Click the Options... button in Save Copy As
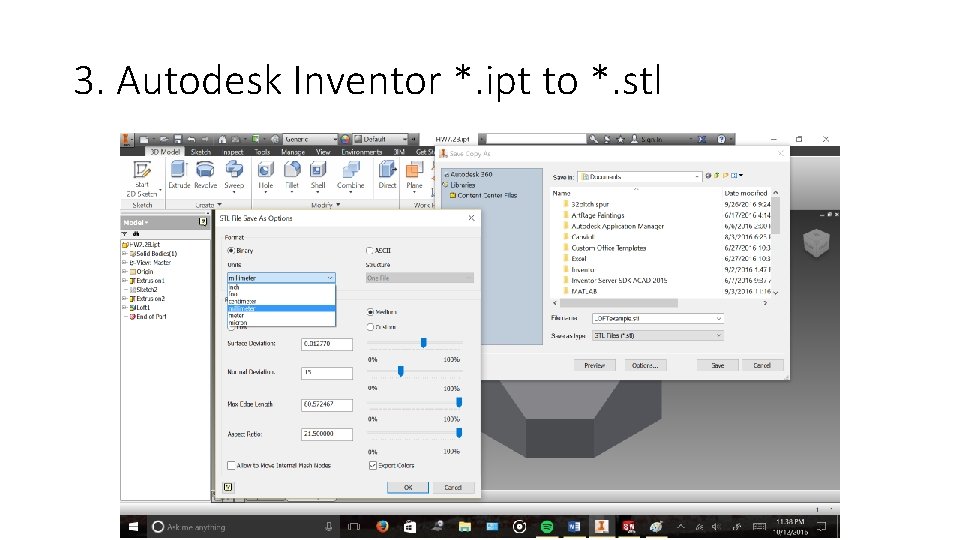The width and height of the screenshot is (960, 540). pos(645,366)
